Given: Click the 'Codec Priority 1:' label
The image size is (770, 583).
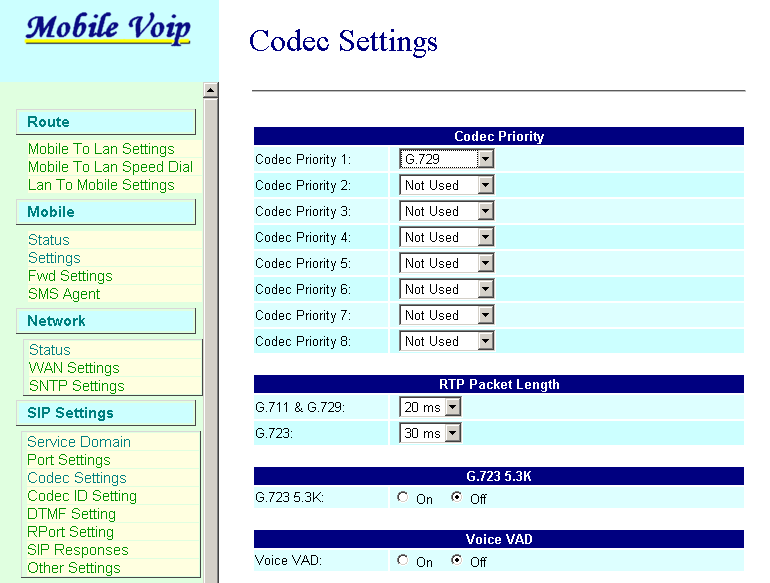Looking at the screenshot, I should (303, 160).
